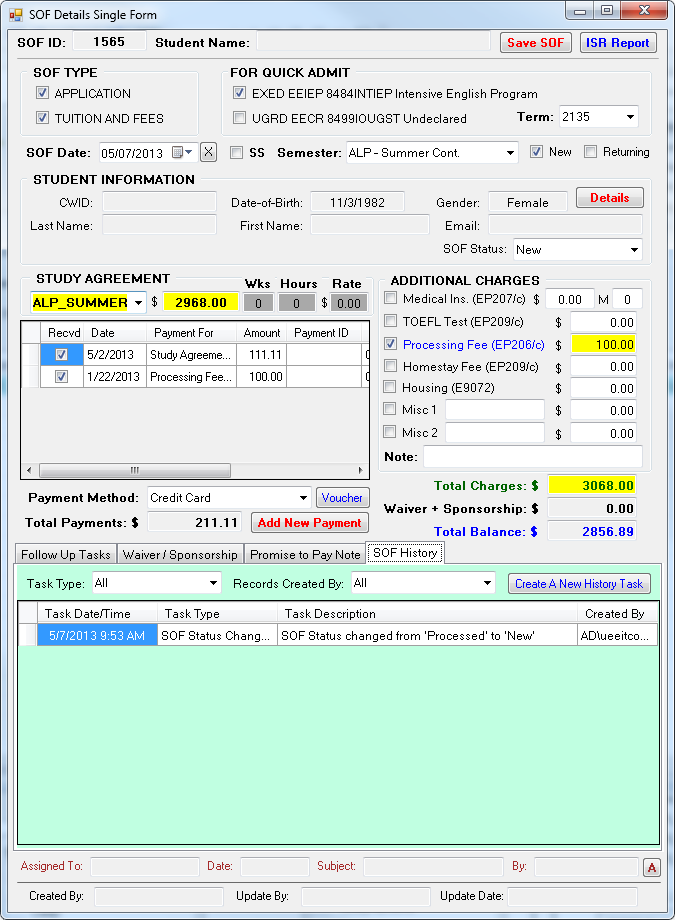
Task: Open the Records Created By dropdown
Action: click(x=487, y=583)
